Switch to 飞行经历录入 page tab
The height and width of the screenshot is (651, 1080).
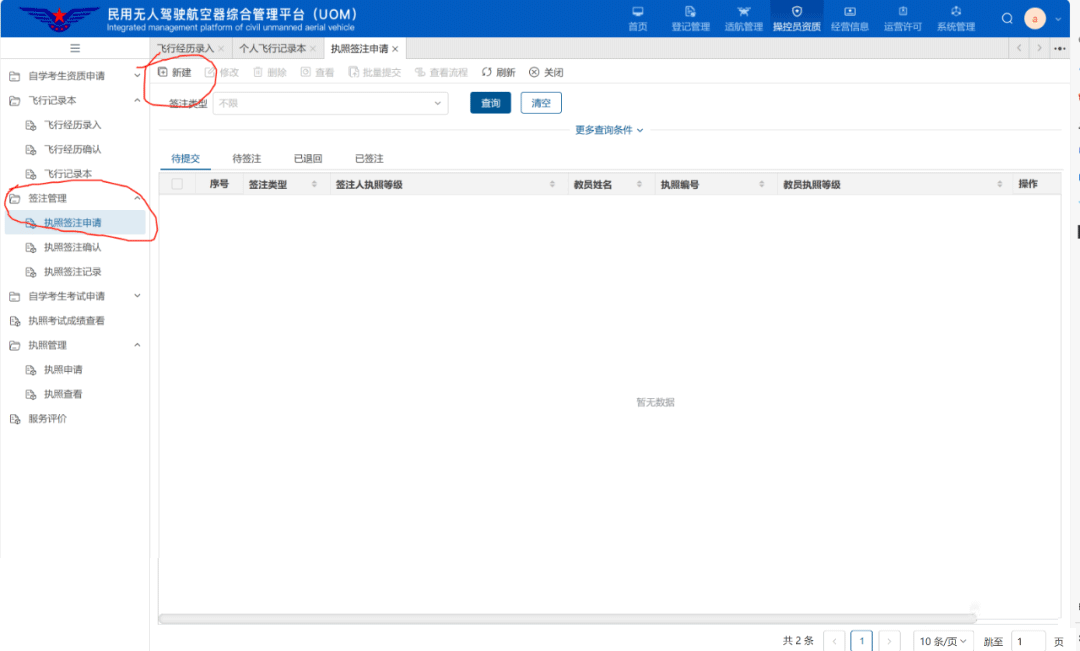click(185, 49)
